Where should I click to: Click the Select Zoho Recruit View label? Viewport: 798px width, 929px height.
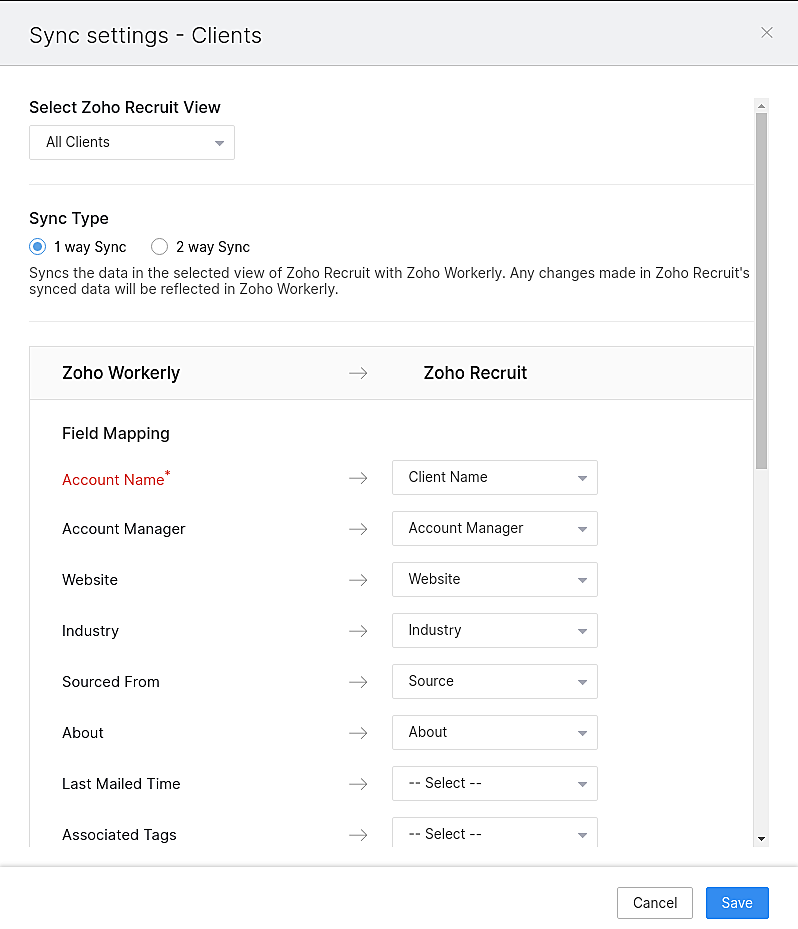pos(124,107)
